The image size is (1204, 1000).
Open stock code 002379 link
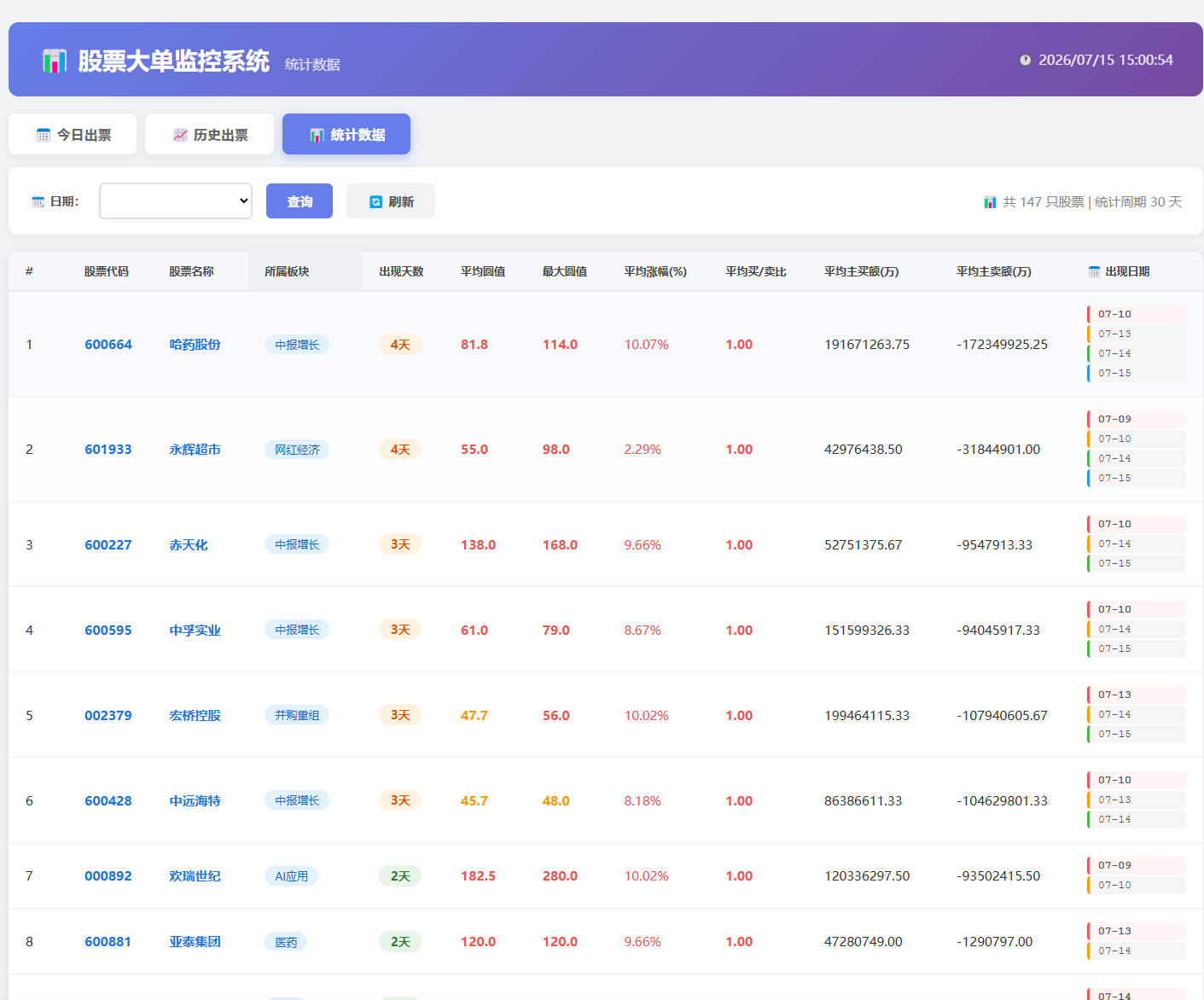[x=108, y=715]
